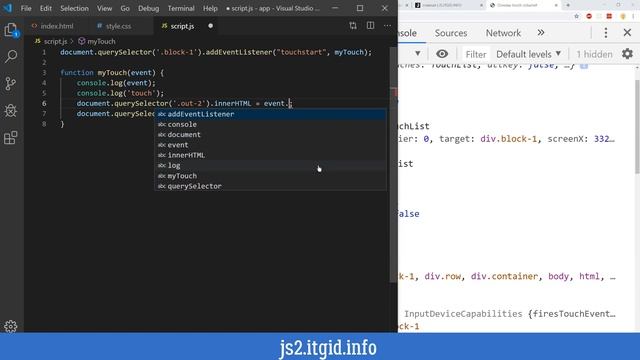Image resolution: width=640 pixels, height=360 pixels.
Task: Open the Manage gear at the activity bar bottom
Action: 11,326
